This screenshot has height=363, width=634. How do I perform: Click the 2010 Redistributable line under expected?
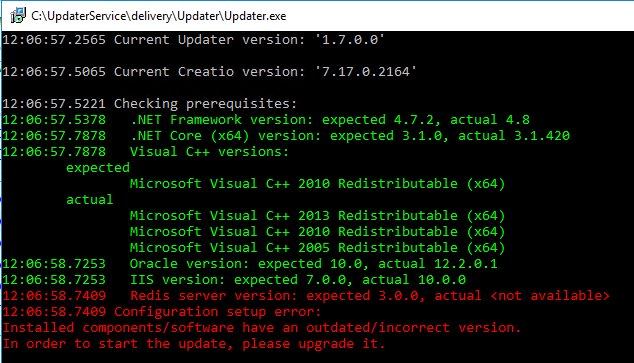(318, 184)
